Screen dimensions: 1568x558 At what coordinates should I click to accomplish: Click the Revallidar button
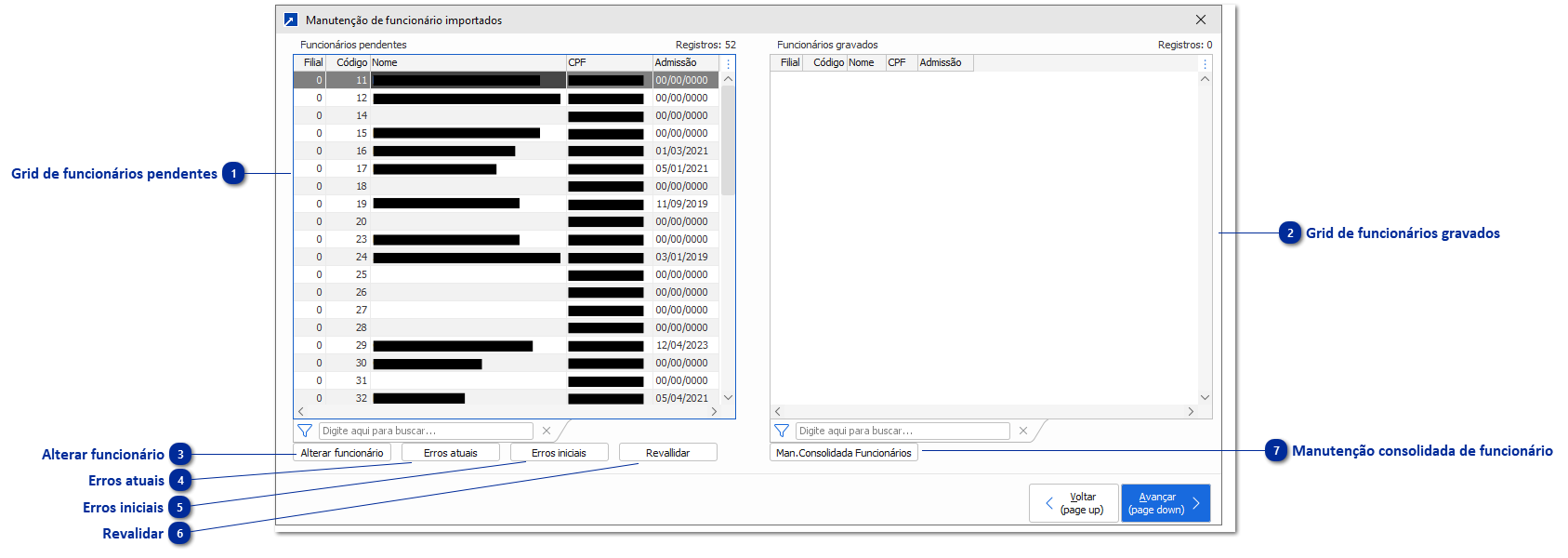[x=668, y=453]
